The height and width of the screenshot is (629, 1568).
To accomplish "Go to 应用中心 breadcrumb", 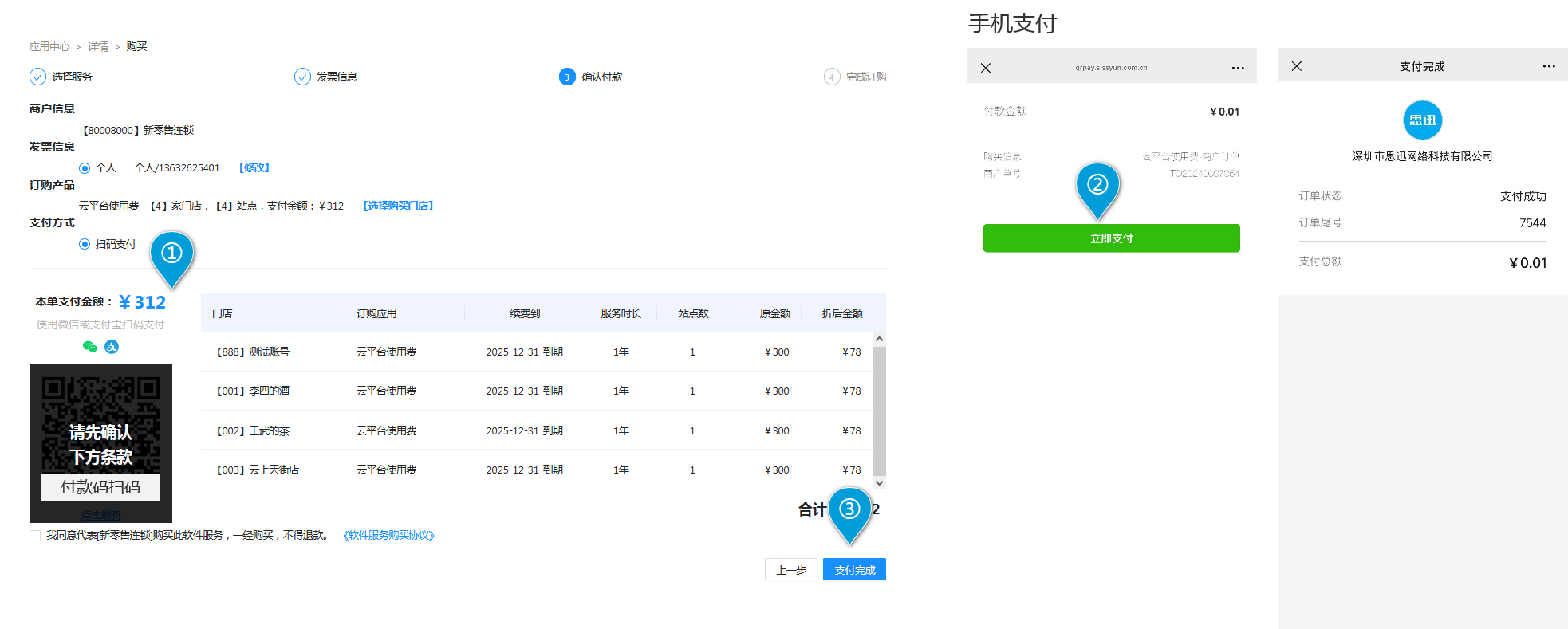I will [x=49, y=46].
